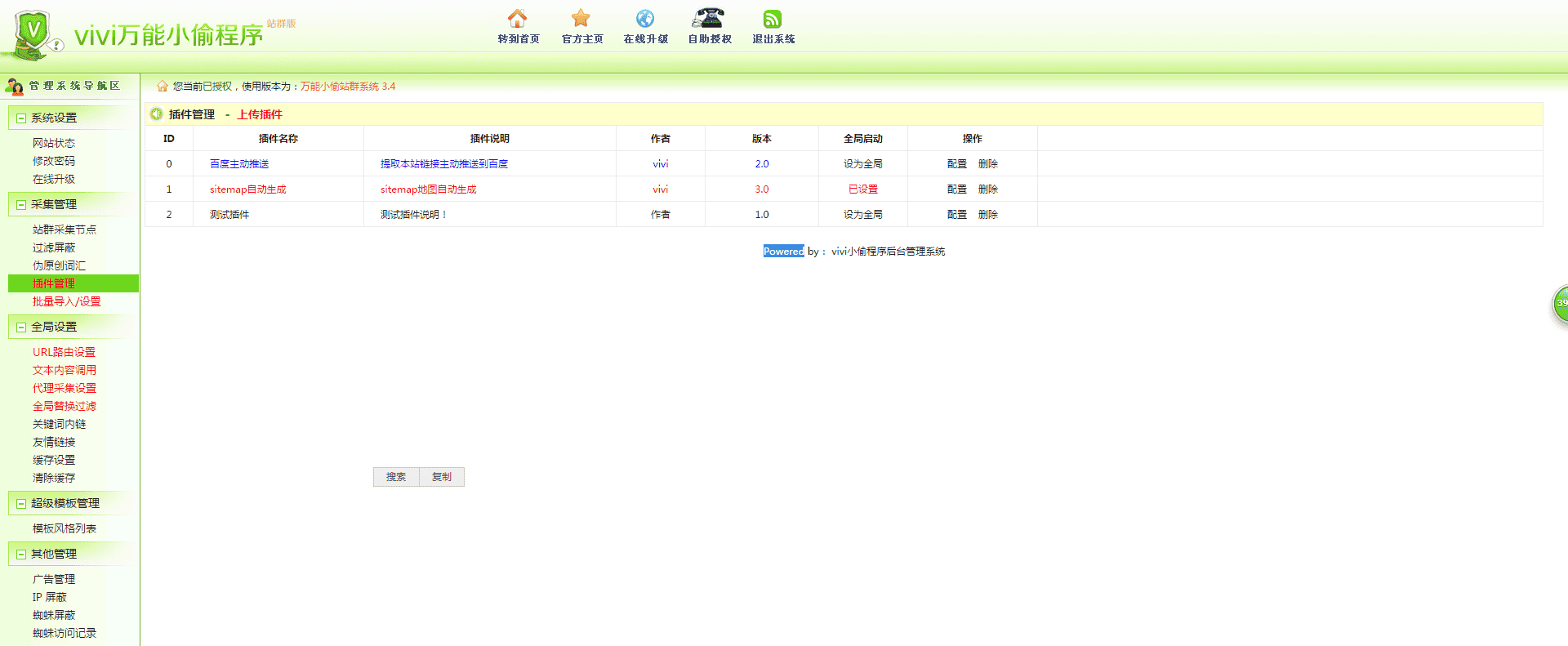Click the 插件说明 column header
Viewport: 1568px width, 646px height.
(x=490, y=139)
